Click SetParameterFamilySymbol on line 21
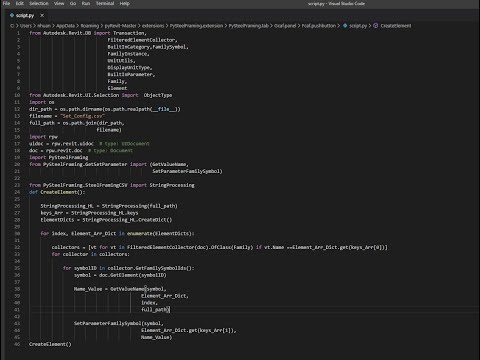 pyautogui.click(x=186, y=171)
